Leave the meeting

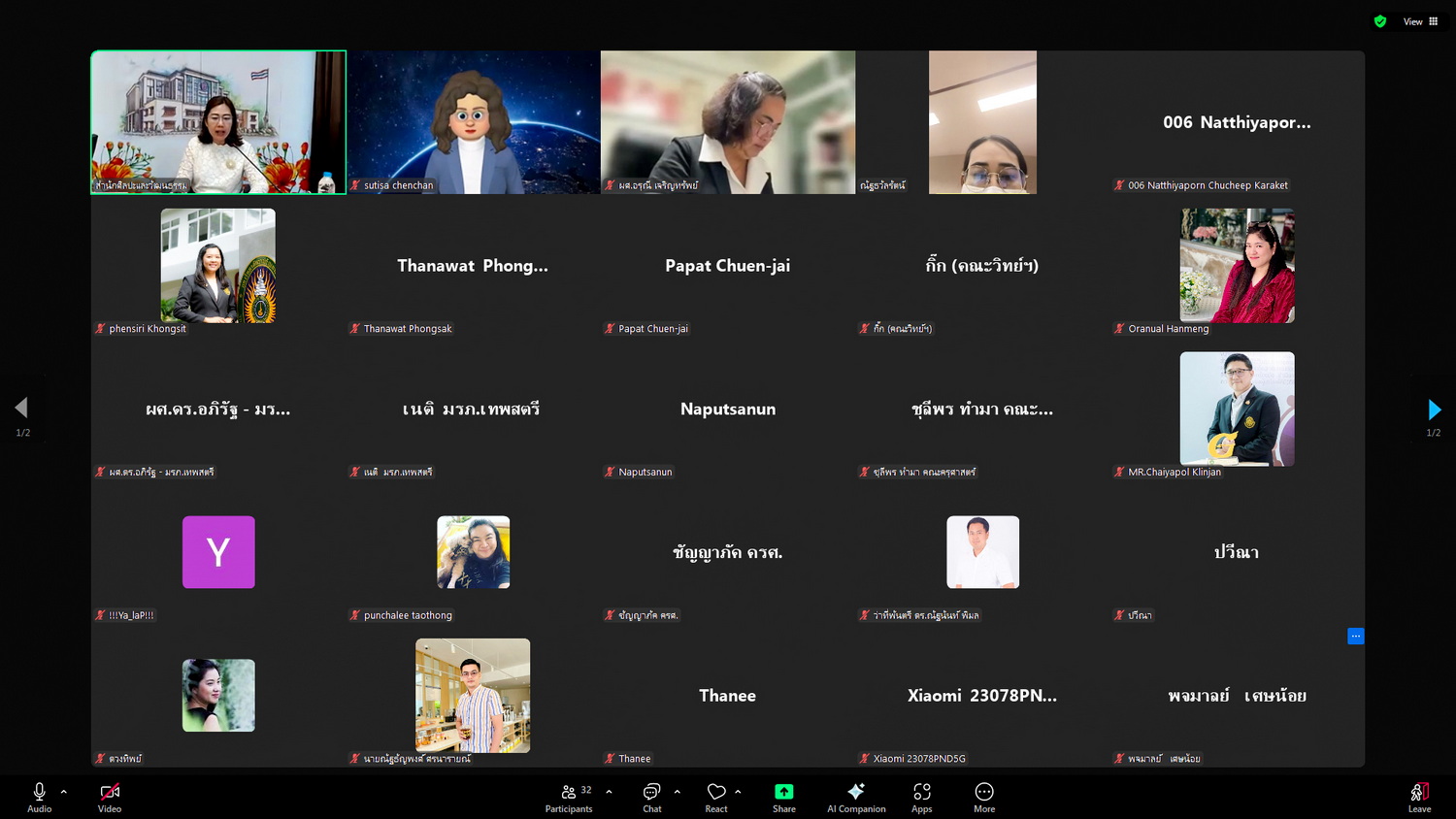tap(1419, 797)
